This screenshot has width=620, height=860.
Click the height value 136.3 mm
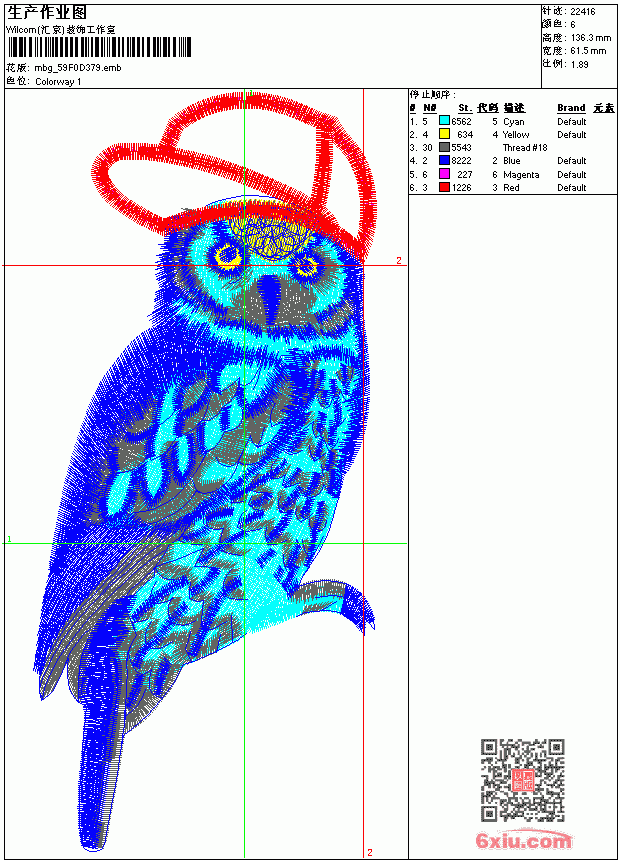pyautogui.click(x=590, y=38)
